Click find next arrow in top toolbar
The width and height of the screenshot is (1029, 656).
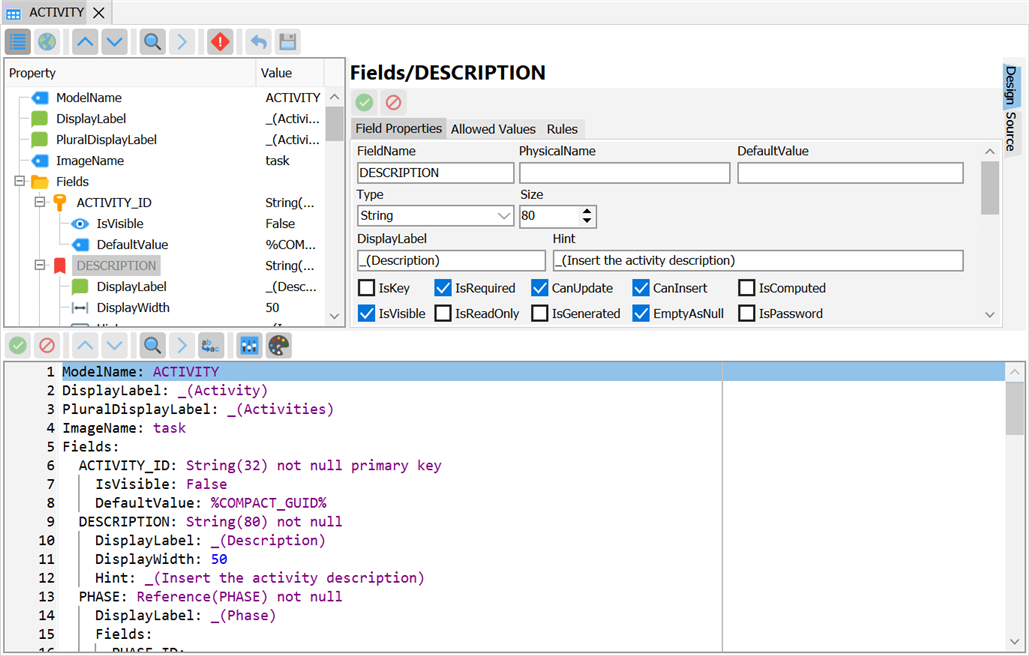tap(182, 42)
